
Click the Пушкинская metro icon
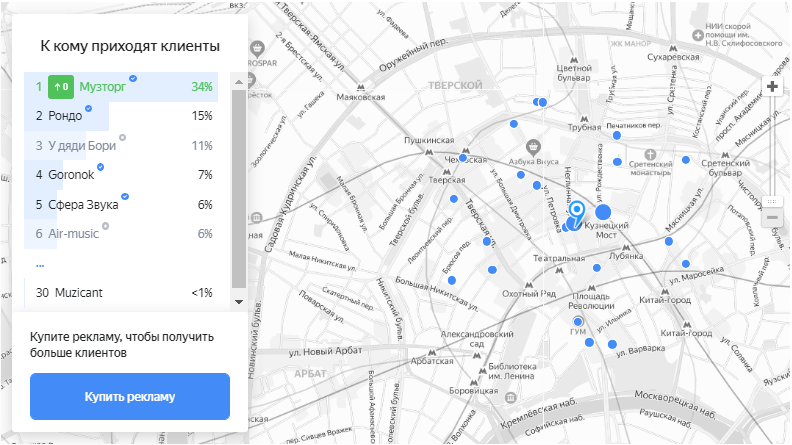pyautogui.click(x=429, y=151)
